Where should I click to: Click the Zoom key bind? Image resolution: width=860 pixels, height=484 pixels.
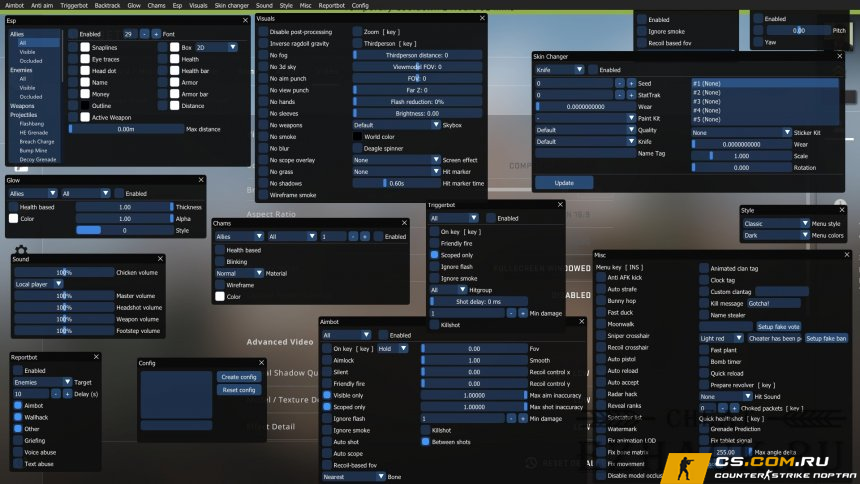point(391,32)
